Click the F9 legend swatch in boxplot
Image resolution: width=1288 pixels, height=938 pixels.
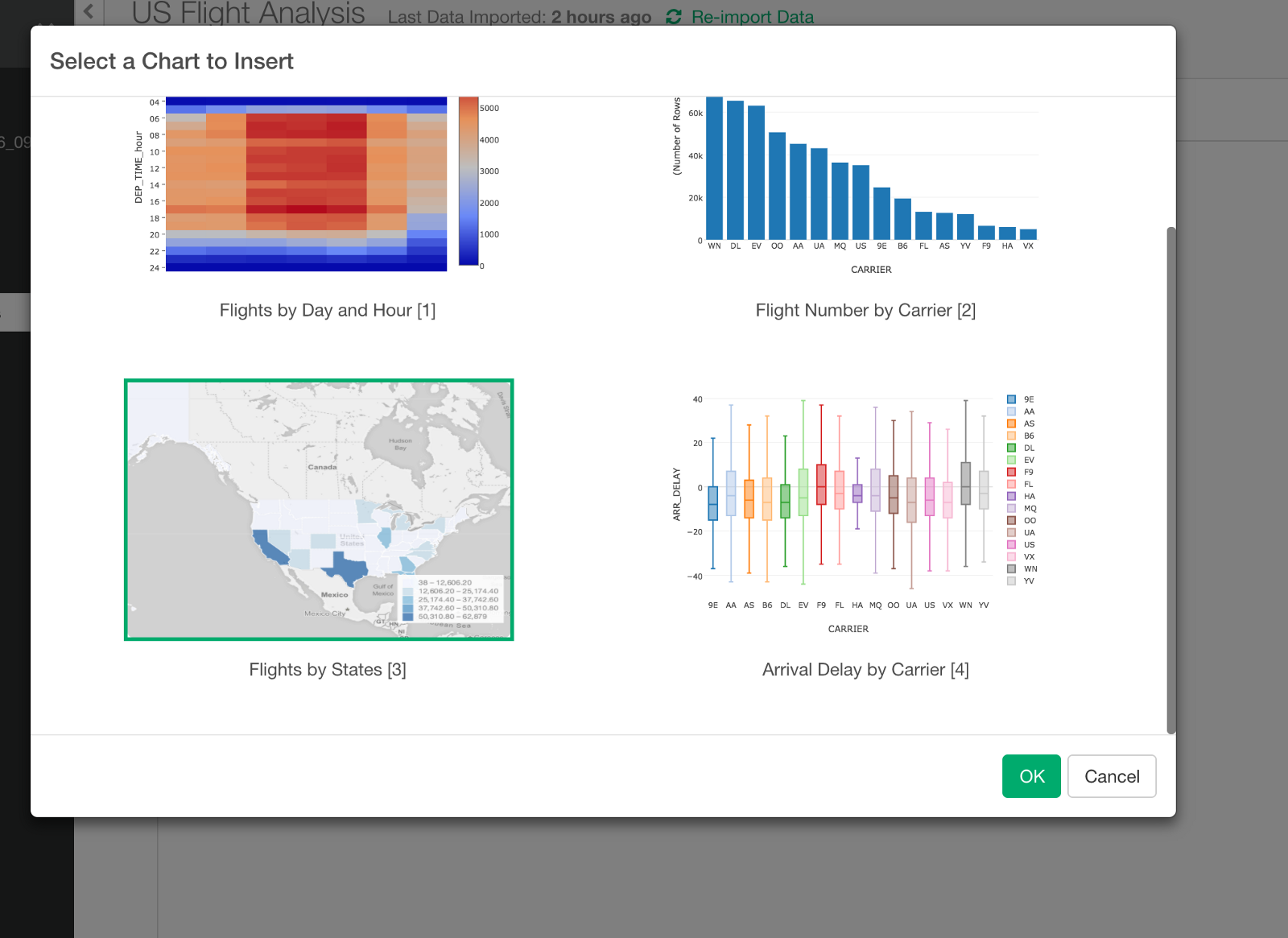tap(1011, 472)
